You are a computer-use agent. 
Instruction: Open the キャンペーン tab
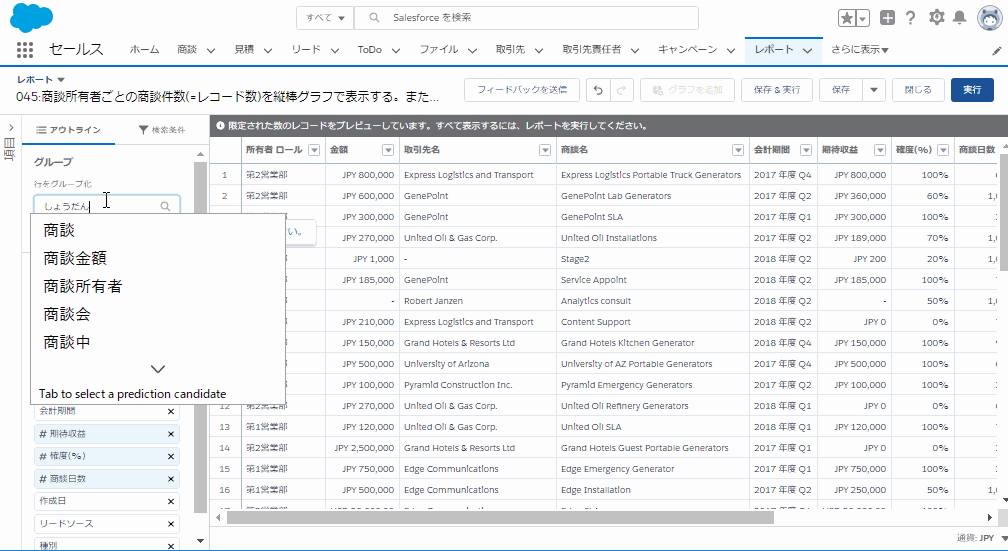tap(687, 50)
